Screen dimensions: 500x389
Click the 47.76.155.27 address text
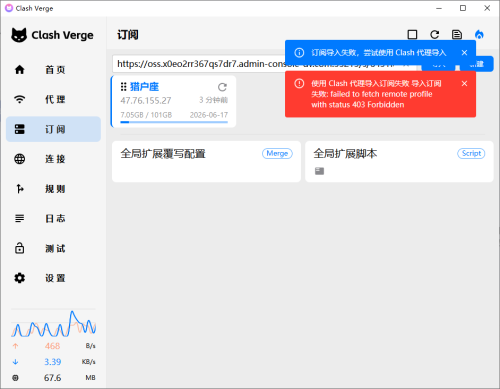(x=146, y=100)
